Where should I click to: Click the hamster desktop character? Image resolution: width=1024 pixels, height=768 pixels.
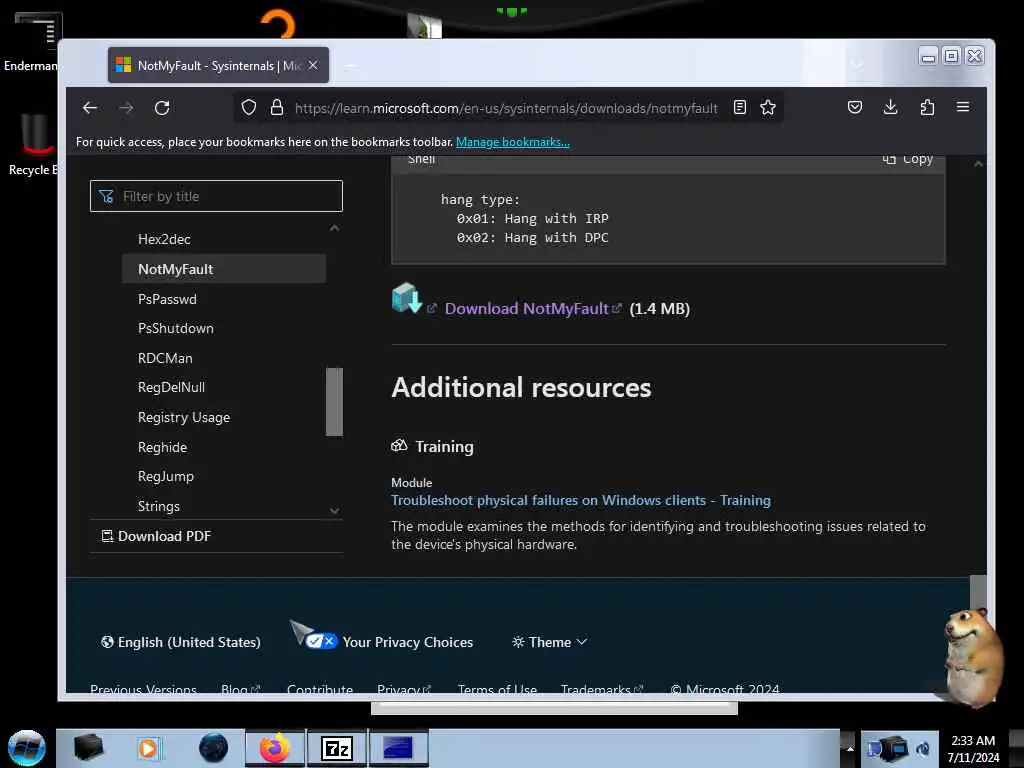point(972,658)
